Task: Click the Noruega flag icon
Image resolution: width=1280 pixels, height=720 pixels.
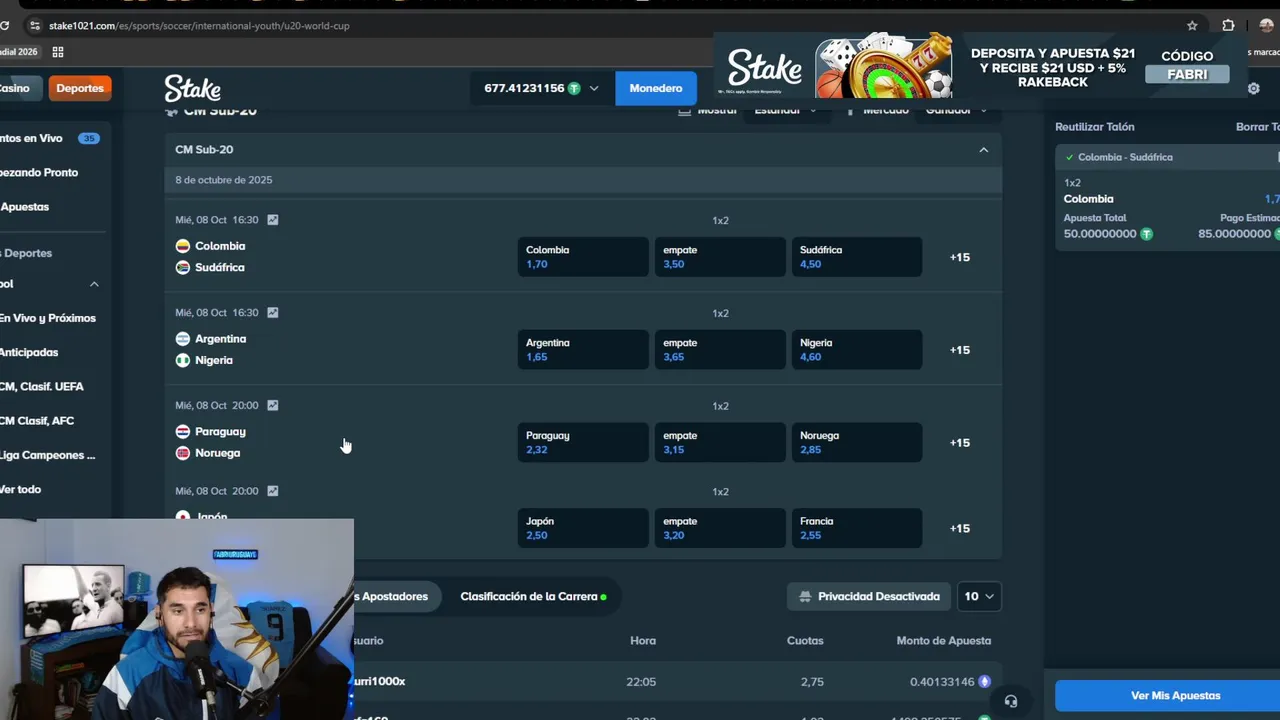Action: tap(183, 453)
